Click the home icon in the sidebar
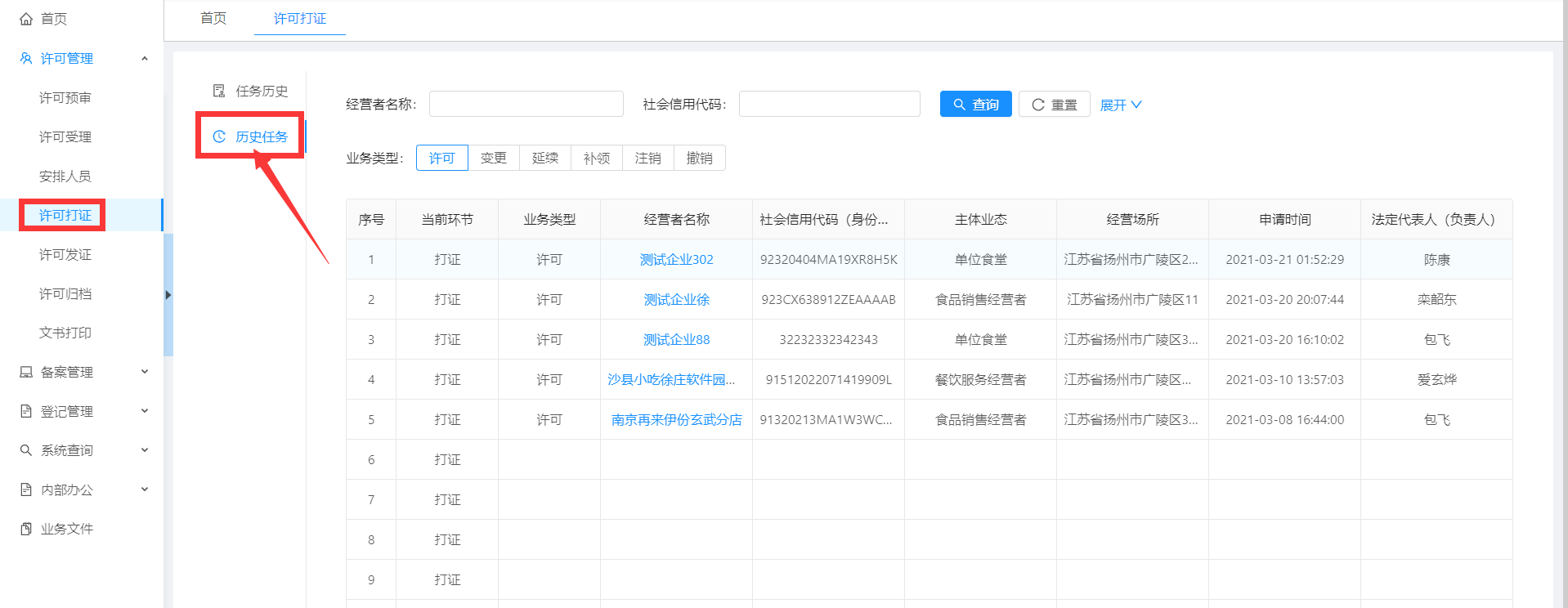The width and height of the screenshot is (1568, 608). click(x=26, y=19)
